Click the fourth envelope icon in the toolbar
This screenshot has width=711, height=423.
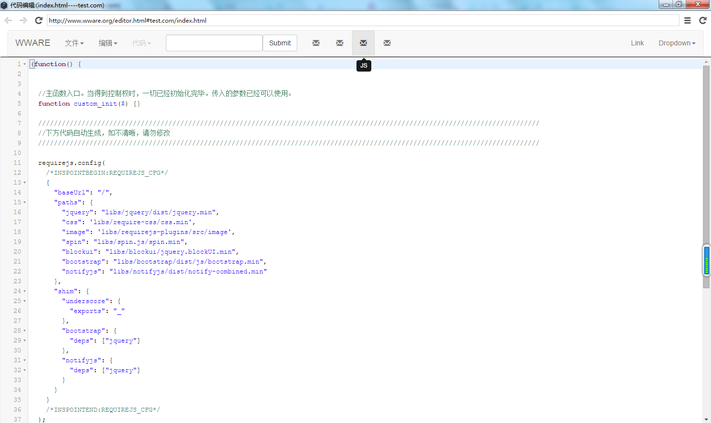387,43
